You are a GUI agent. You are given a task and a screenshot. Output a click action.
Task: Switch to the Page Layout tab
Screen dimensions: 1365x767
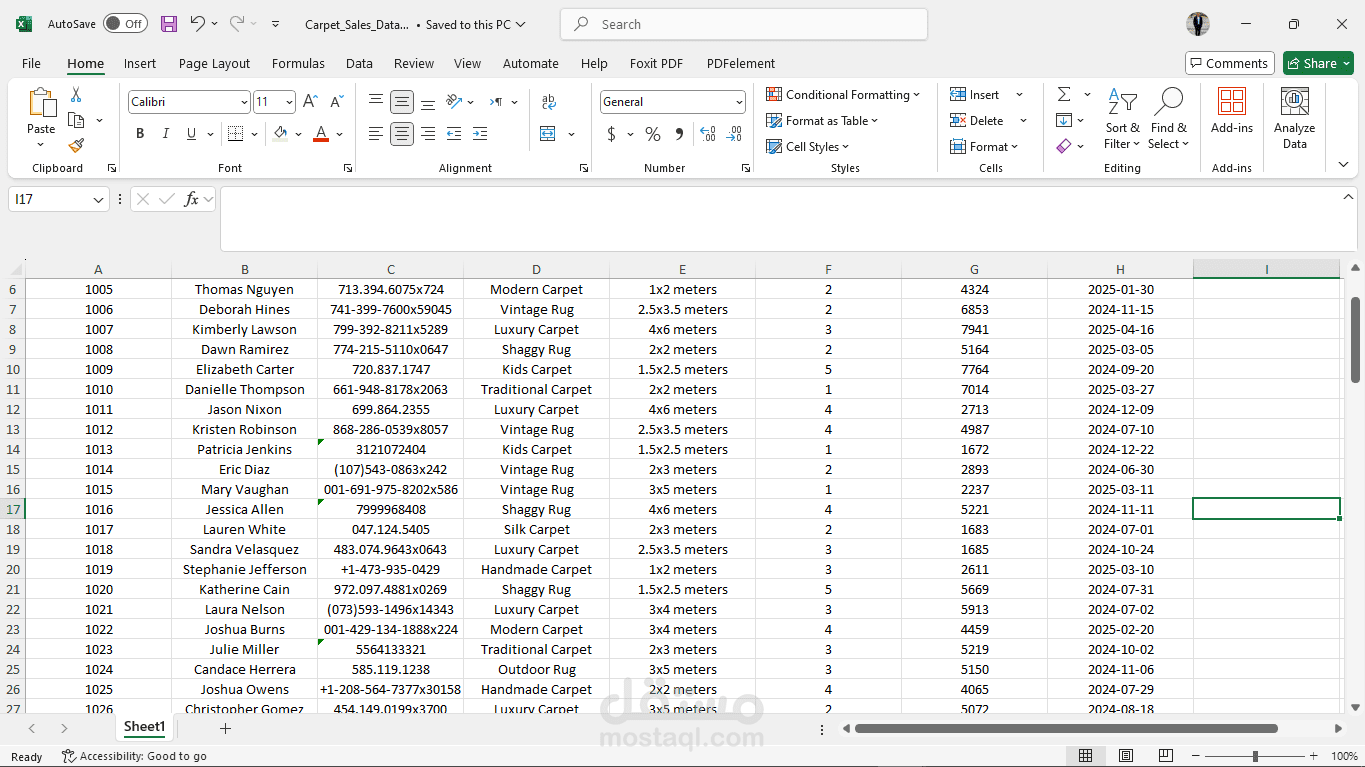[214, 63]
